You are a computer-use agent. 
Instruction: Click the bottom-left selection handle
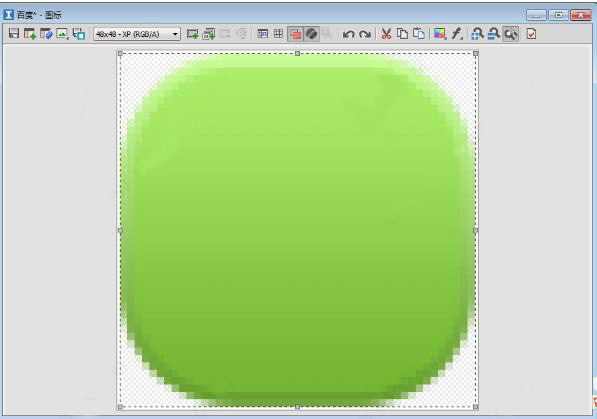point(120,407)
